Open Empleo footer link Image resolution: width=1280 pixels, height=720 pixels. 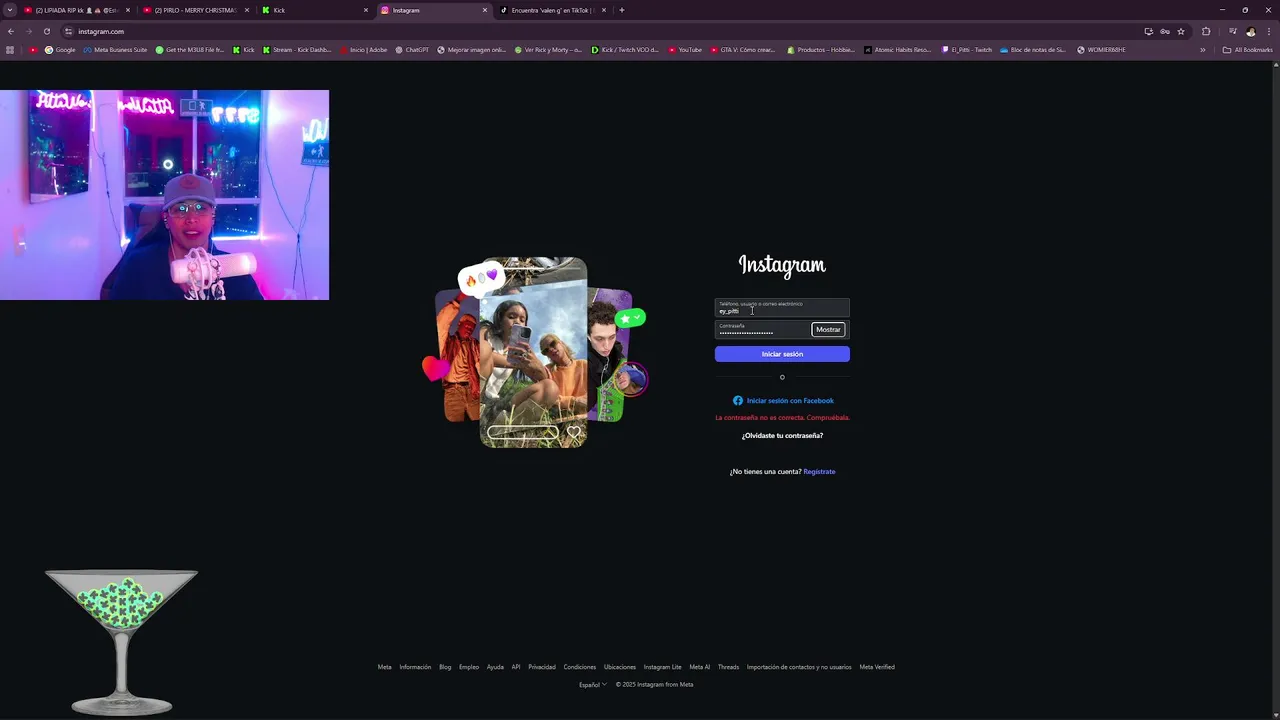pyautogui.click(x=469, y=667)
